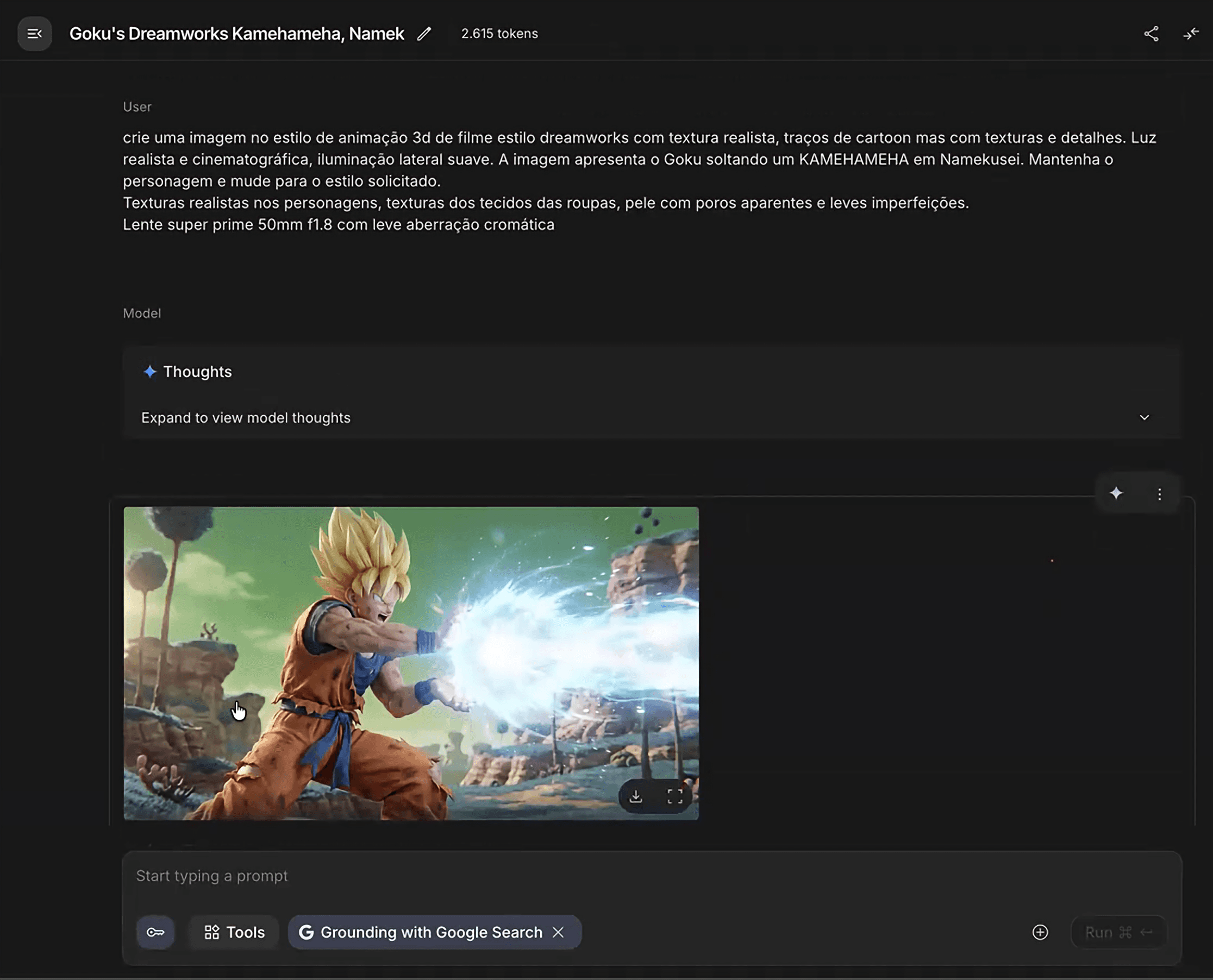Screen dimensions: 1213x980
Task: Expand the model thoughts chevron
Action: 1144,418
